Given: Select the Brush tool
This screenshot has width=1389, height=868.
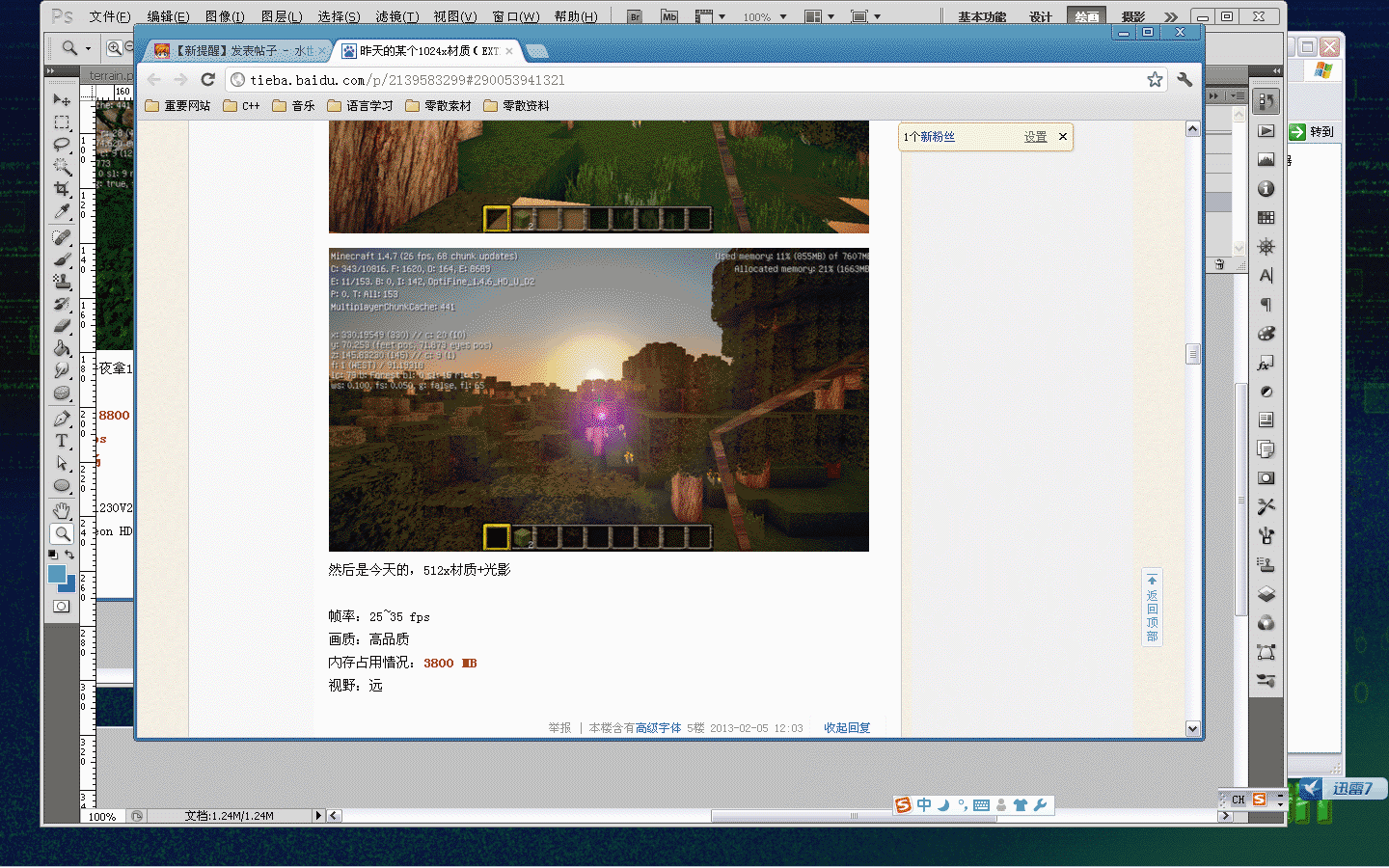Looking at the screenshot, I should coord(62,259).
